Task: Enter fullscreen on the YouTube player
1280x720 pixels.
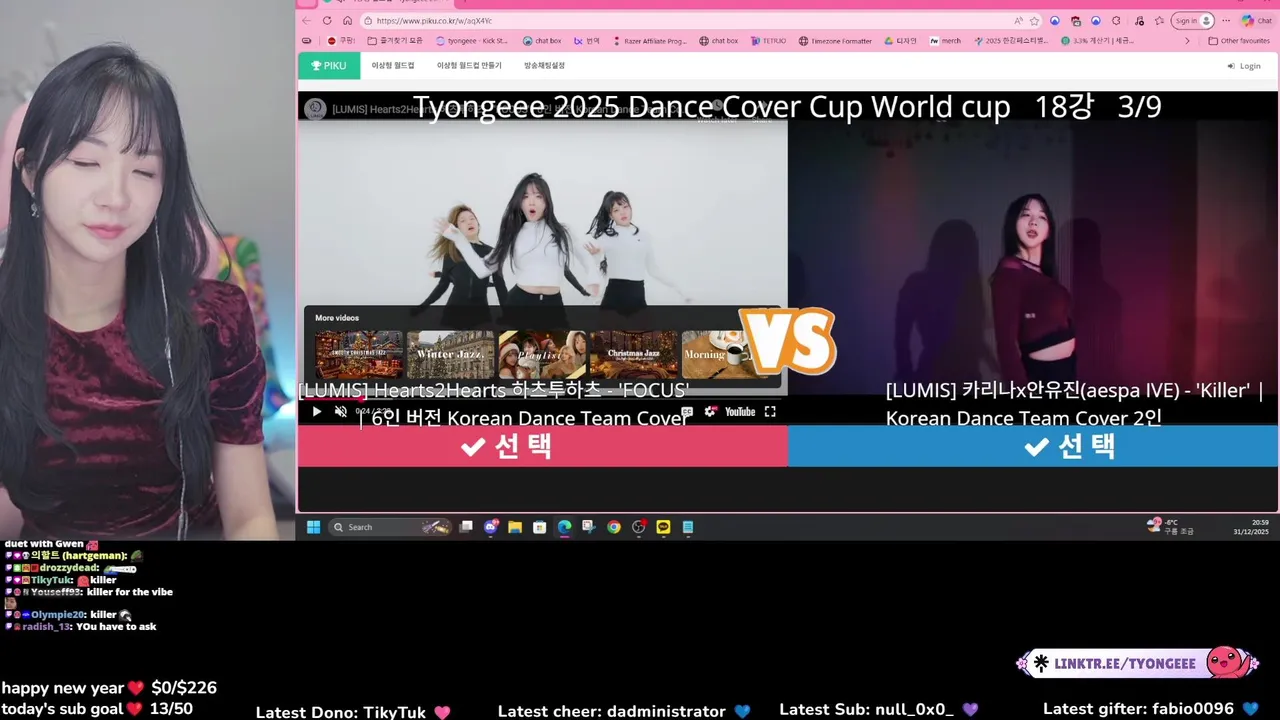Action: coord(770,411)
